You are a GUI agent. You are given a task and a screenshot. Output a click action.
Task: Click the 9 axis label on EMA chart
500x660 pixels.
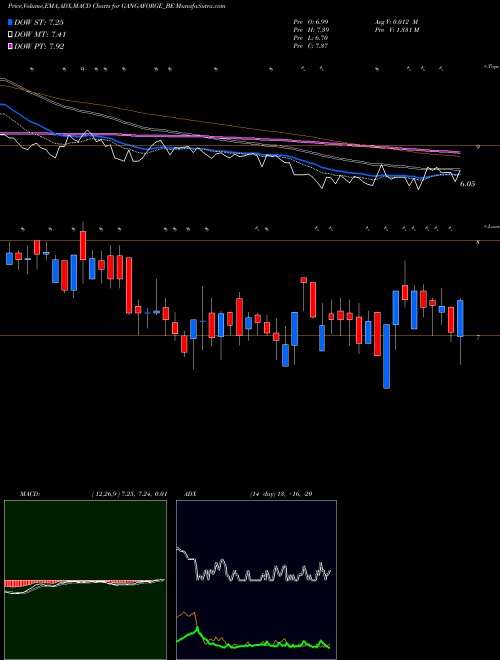tap(478, 147)
